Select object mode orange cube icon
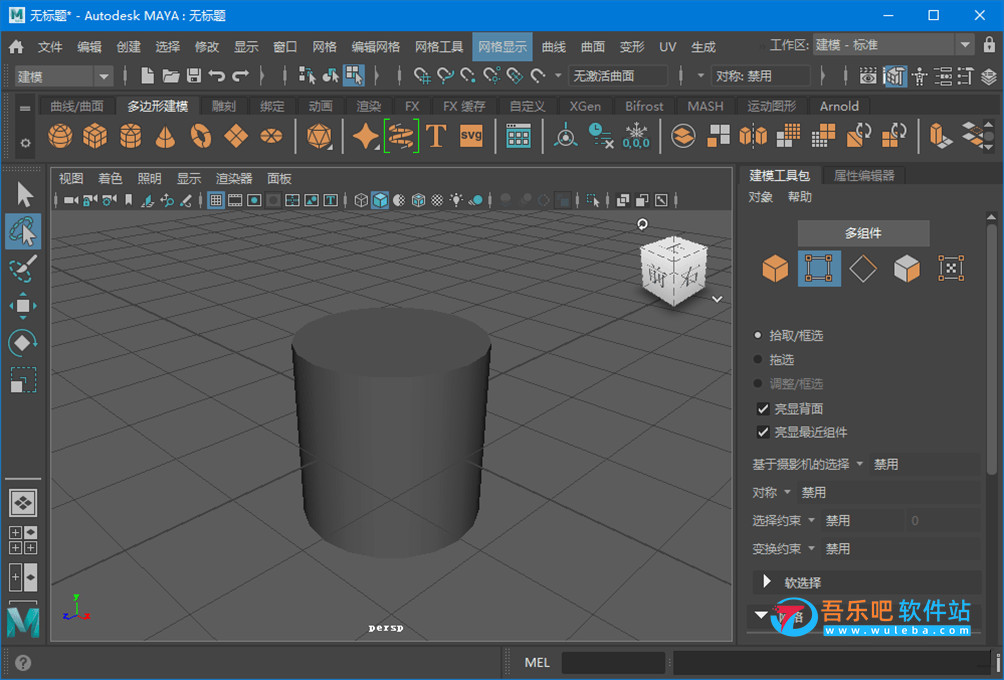 click(x=775, y=268)
